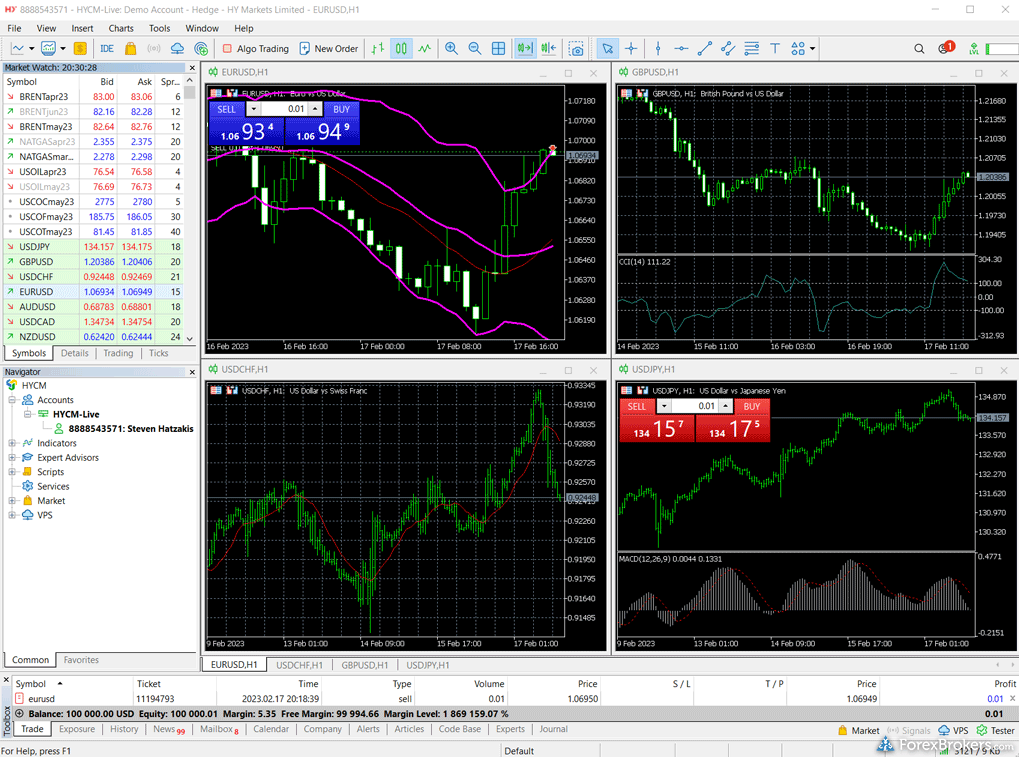Viewport: 1019px width, 757px height.
Task: Switch chart to line chart style
Action: [425, 49]
